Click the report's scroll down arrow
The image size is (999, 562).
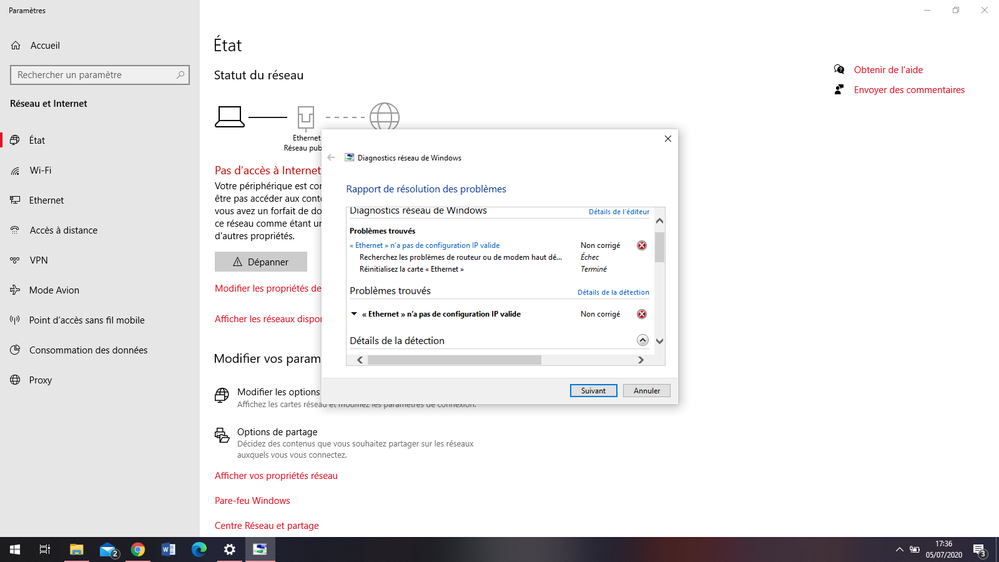[x=659, y=341]
